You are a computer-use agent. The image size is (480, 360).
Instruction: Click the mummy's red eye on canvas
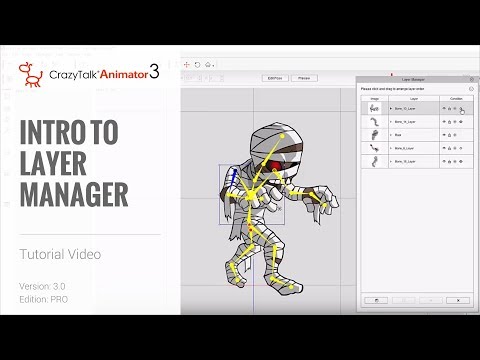pos(275,165)
